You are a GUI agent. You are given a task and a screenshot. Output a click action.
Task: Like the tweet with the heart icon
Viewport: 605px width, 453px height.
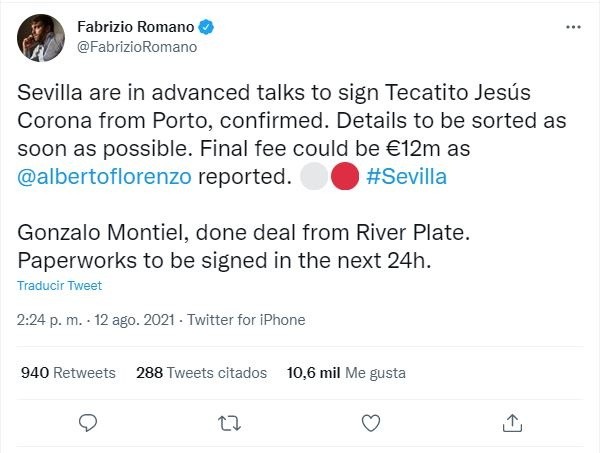click(x=371, y=421)
